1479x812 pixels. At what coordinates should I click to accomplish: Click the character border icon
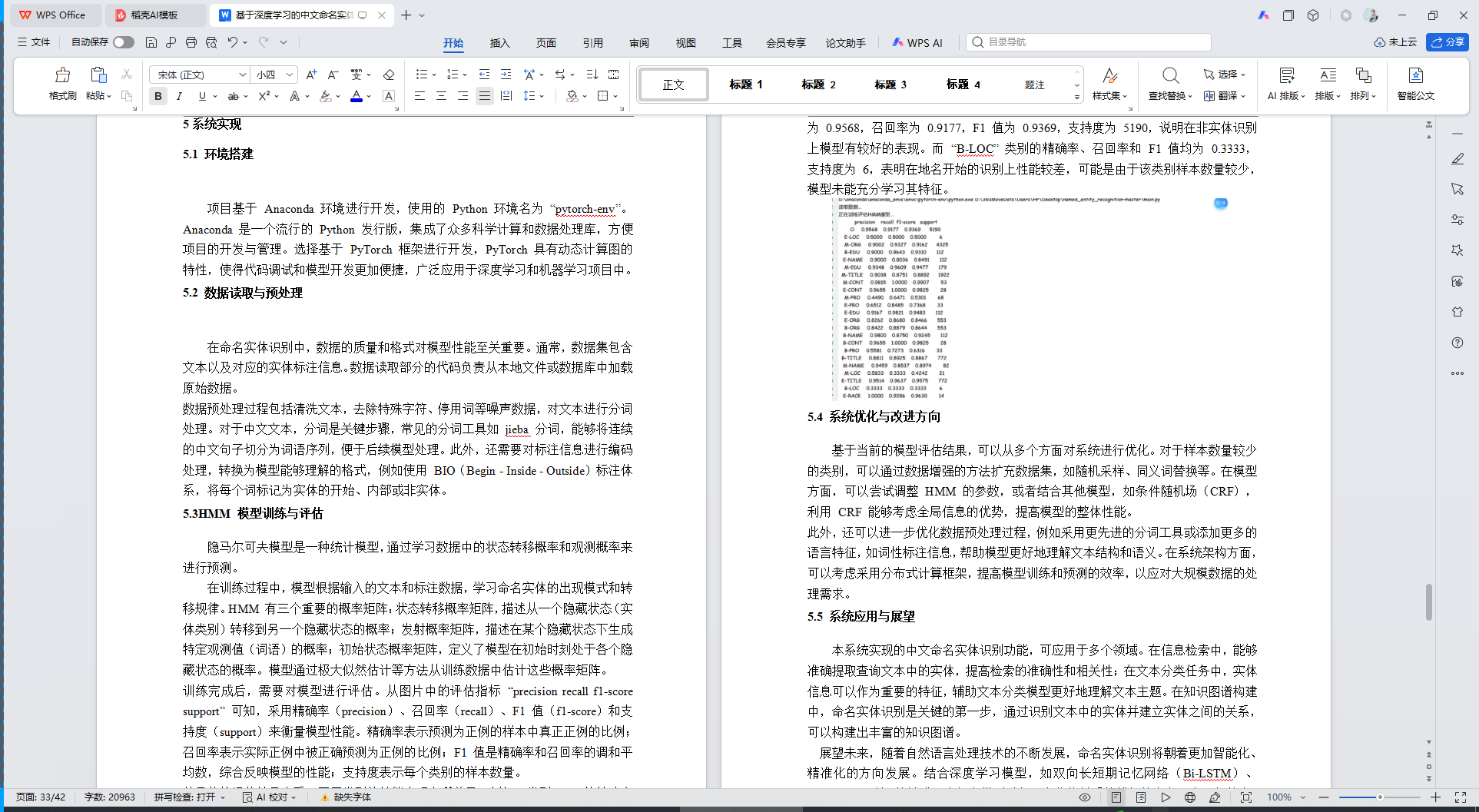pyautogui.click(x=389, y=96)
